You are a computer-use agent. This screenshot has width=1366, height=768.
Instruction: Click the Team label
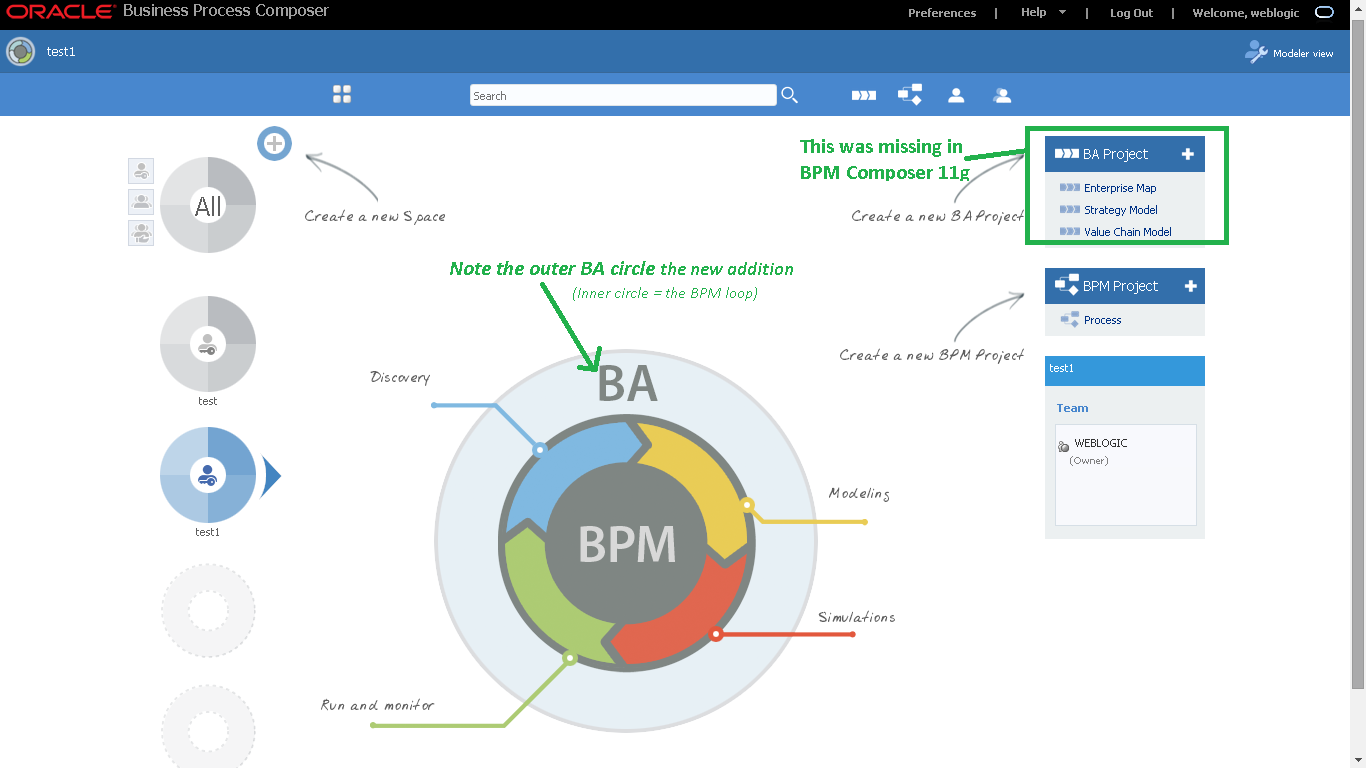(x=1072, y=408)
